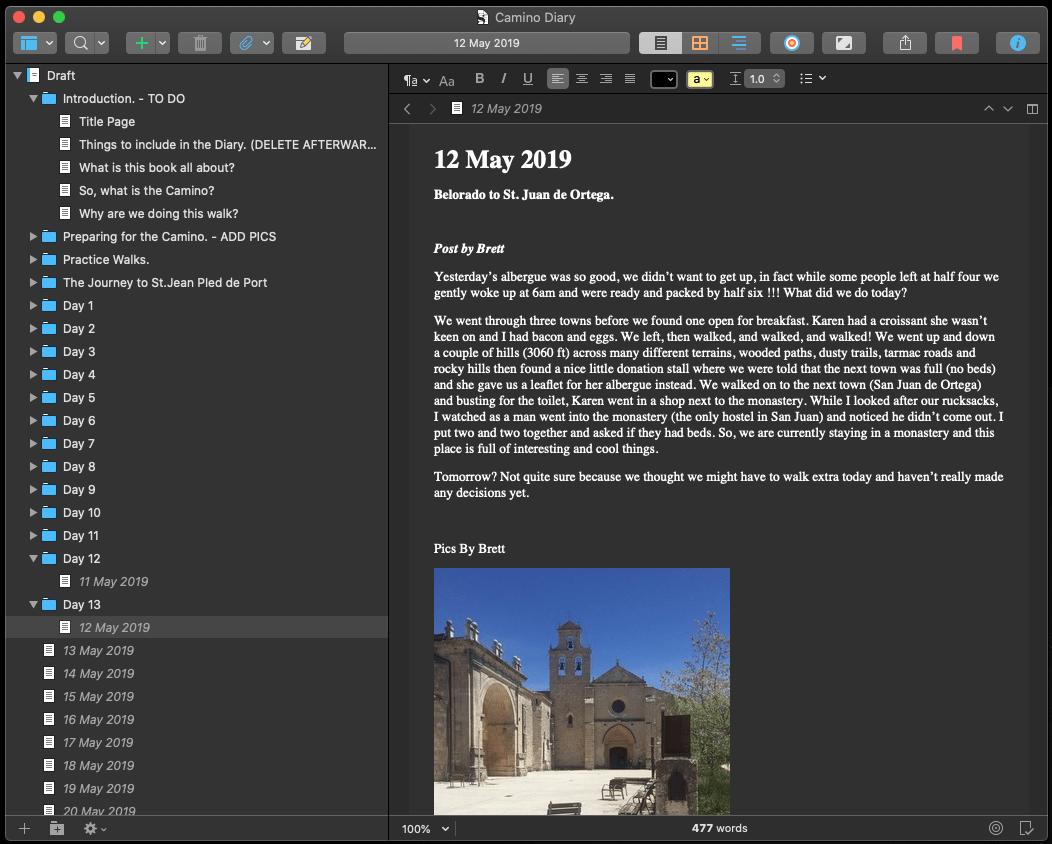Align text right

[606, 78]
